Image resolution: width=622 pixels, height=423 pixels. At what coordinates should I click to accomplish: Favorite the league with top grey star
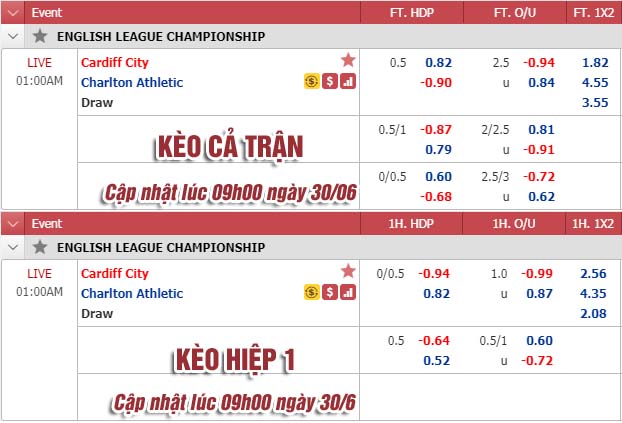pos(40,36)
